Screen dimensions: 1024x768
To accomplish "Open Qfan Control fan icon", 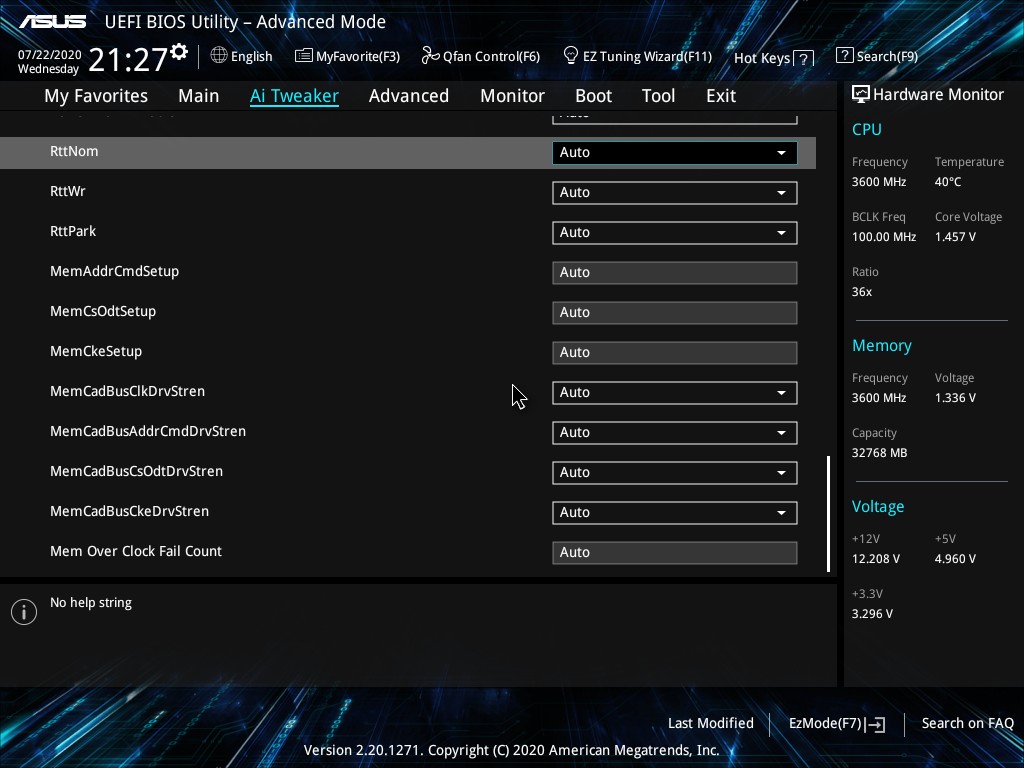I will [x=430, y=56].
